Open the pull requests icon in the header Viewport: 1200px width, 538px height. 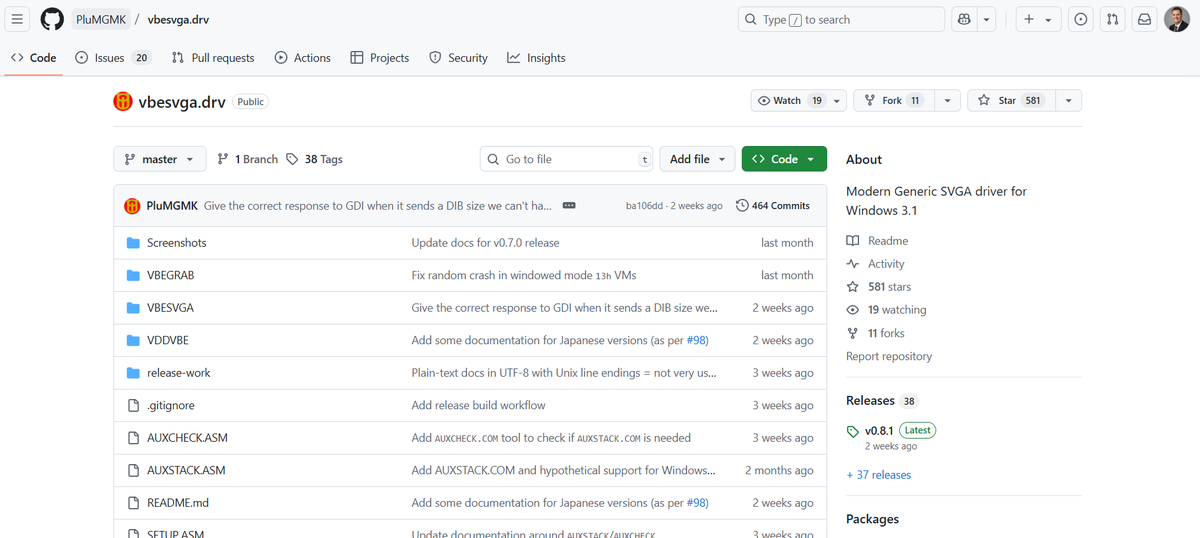[1113, 19]
